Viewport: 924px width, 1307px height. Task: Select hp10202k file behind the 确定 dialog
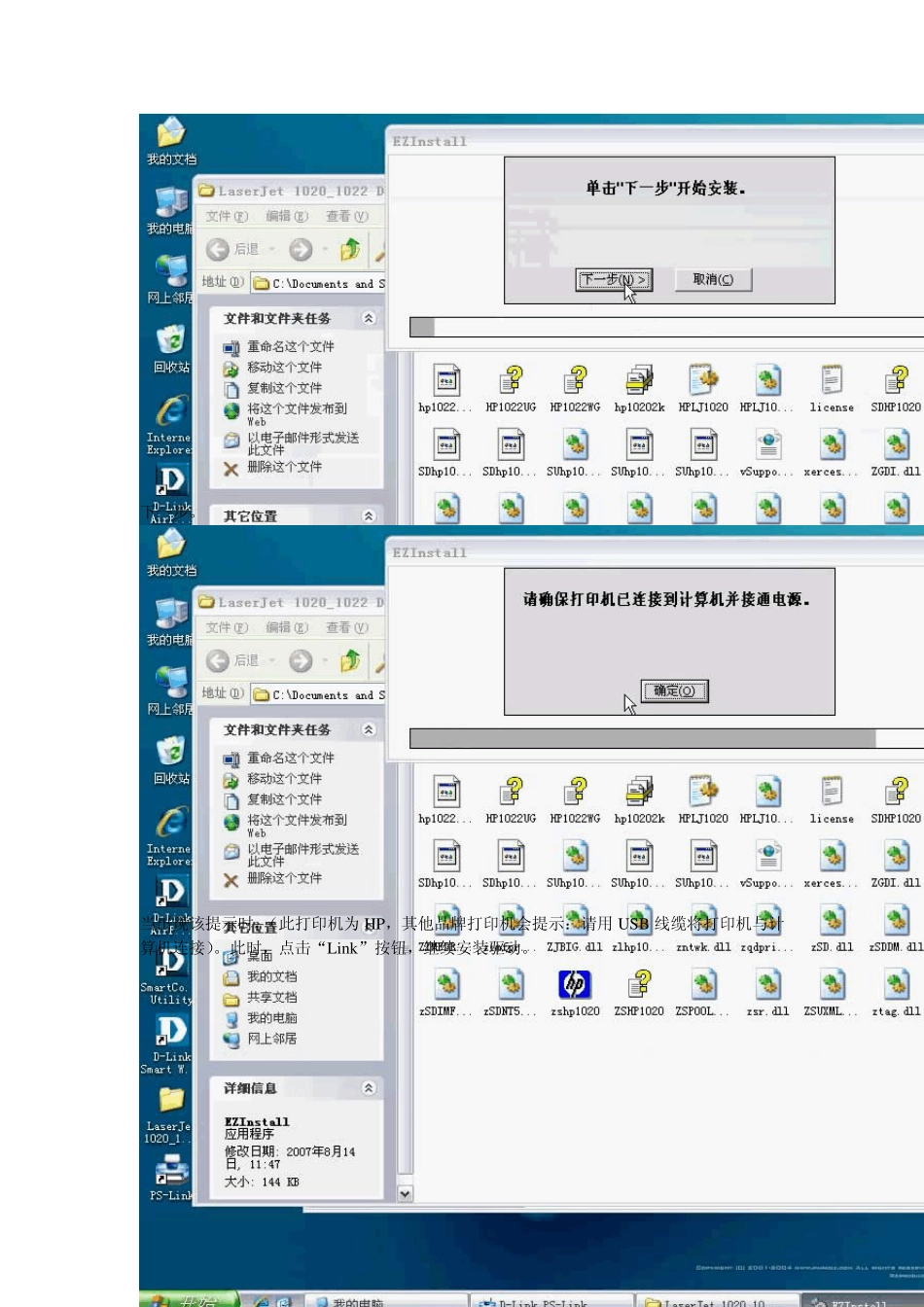click(x=639, y=799)
